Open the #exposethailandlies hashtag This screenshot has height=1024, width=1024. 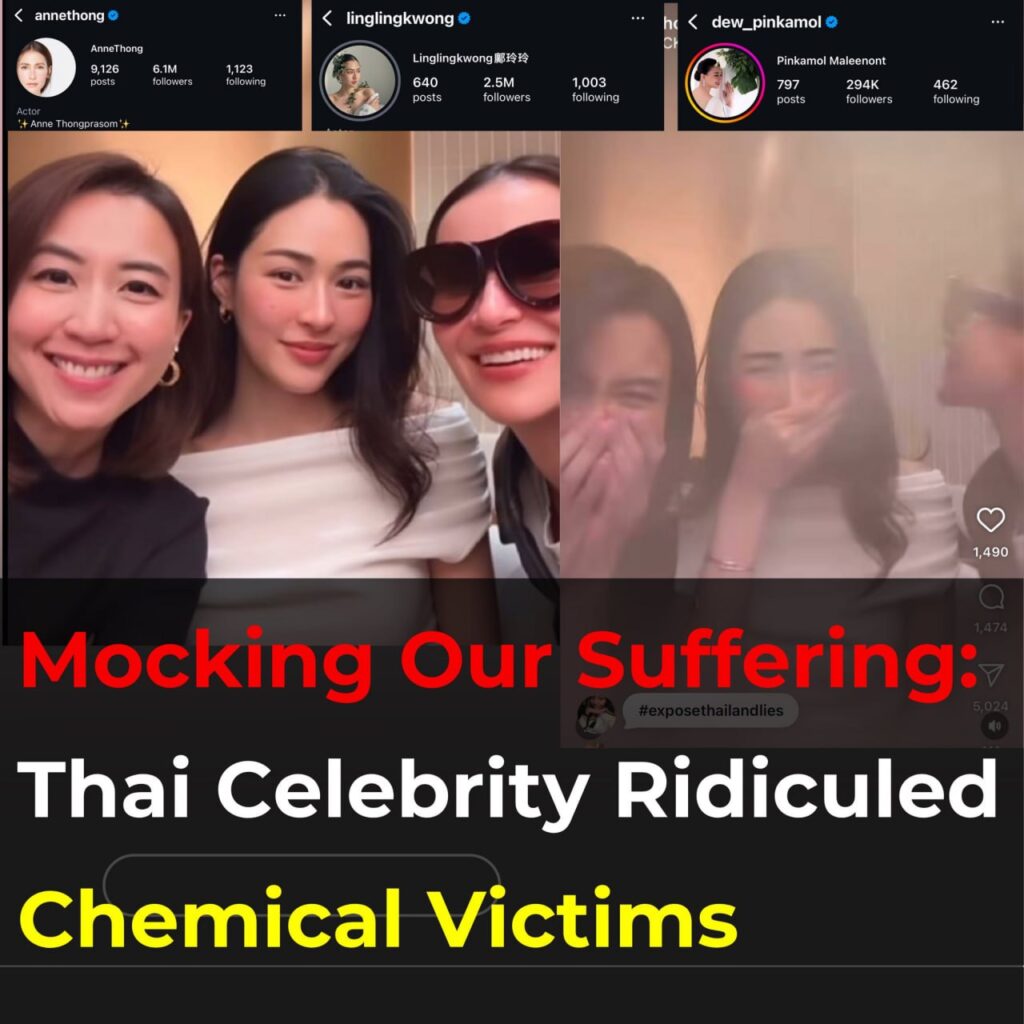(711, 711)
